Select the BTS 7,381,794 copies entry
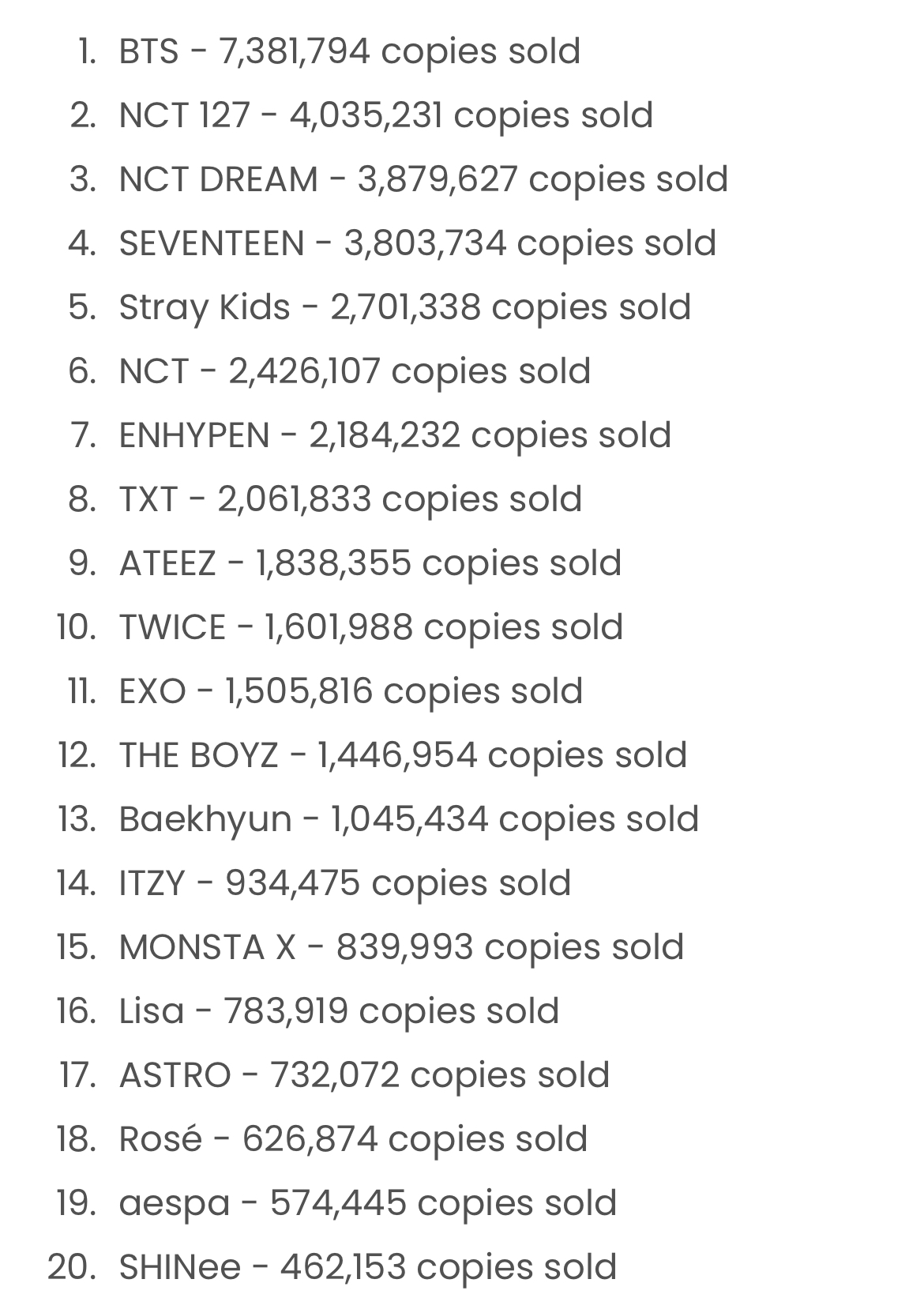 point(350,52)
